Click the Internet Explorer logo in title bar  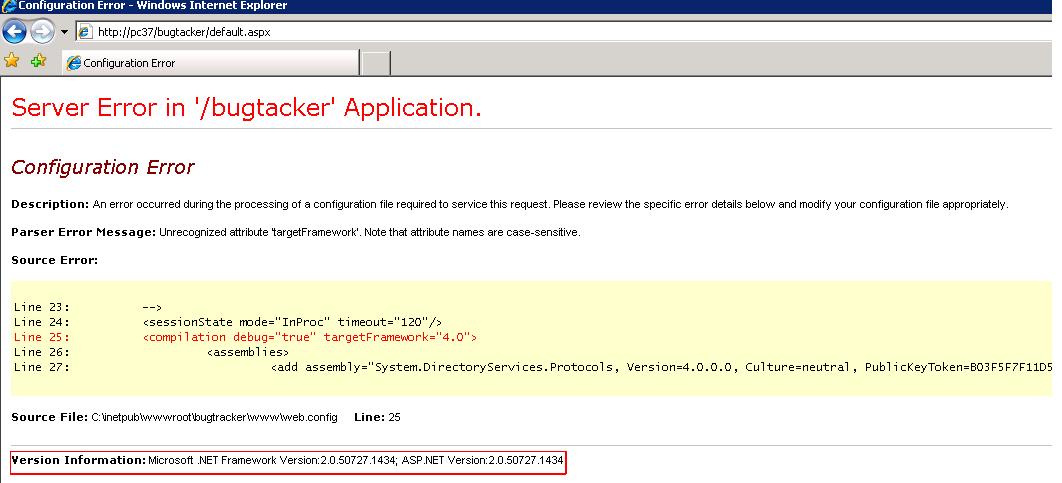coord(8,6)
